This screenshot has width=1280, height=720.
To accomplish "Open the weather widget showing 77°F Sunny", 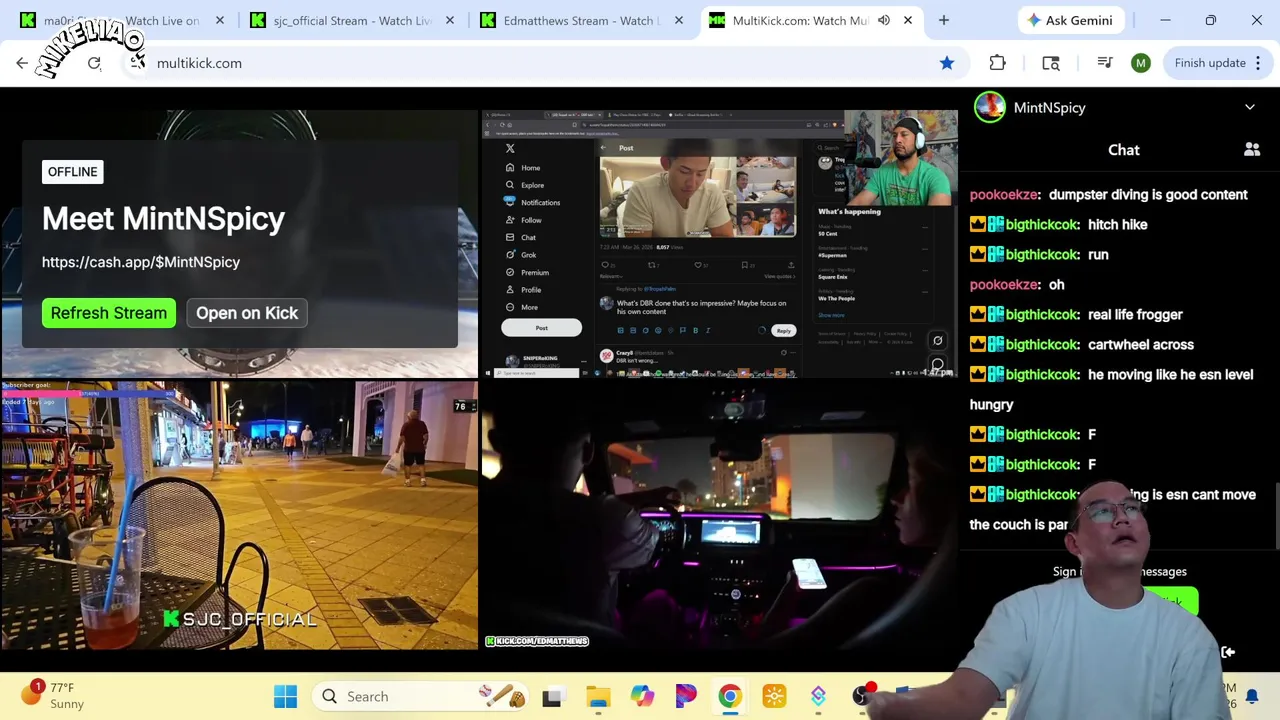I will (55, 696).
